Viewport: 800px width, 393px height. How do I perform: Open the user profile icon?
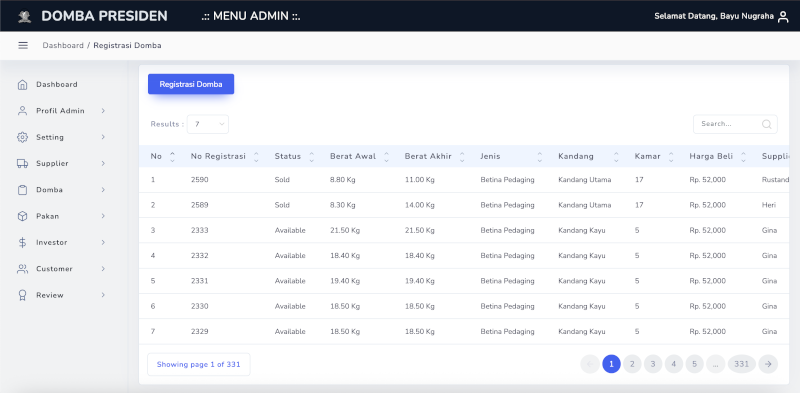click(x=783, y=17)
